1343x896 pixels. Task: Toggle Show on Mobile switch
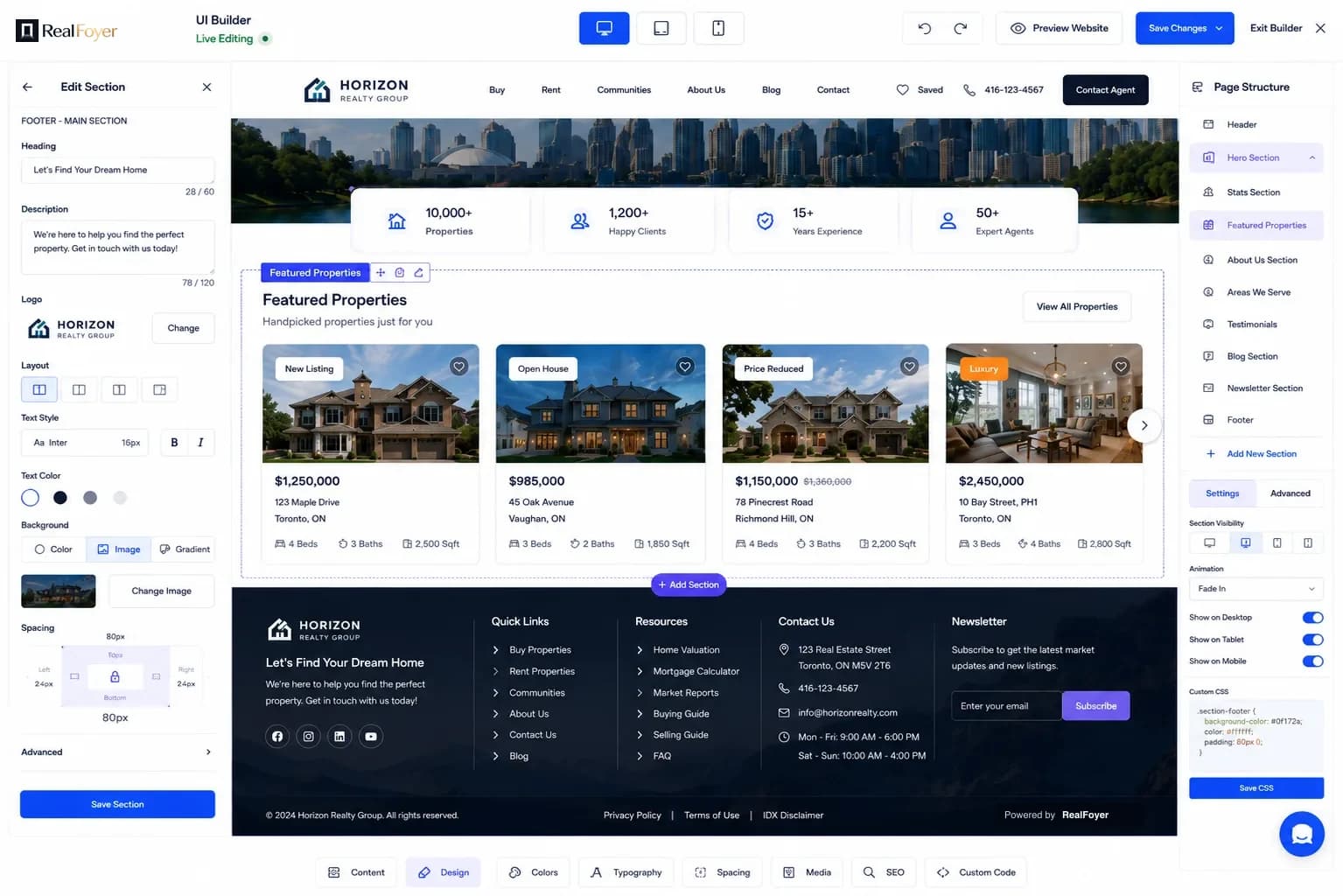click(1312, 661)
